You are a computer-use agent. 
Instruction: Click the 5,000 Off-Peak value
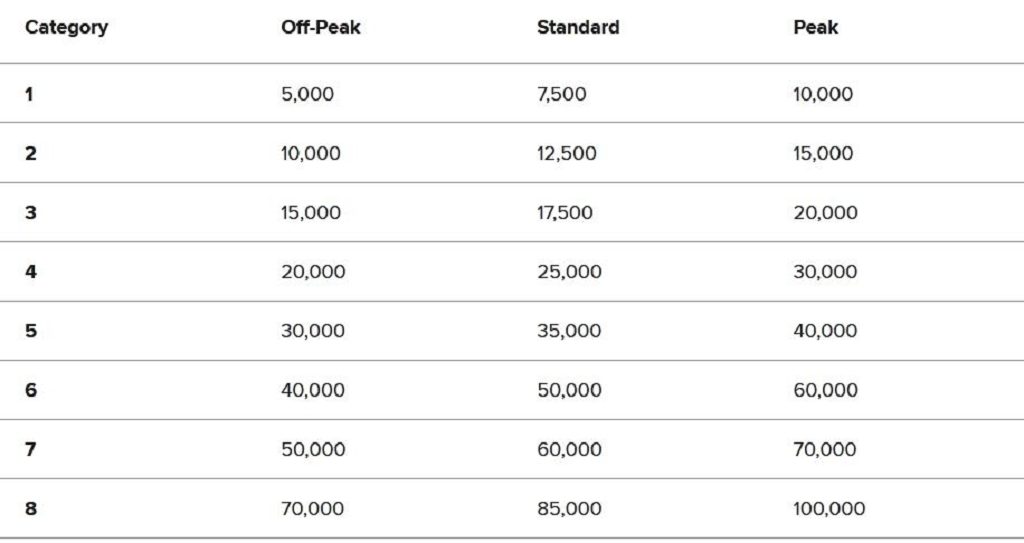(307, 95)
